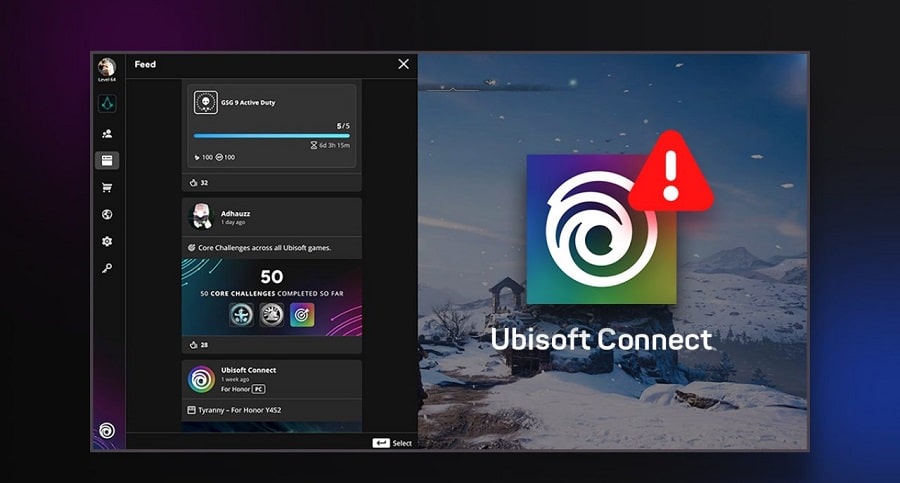900x483 pixels.
Task: Click the 100 units coin reward icon
Action: [x=219, y=157]
